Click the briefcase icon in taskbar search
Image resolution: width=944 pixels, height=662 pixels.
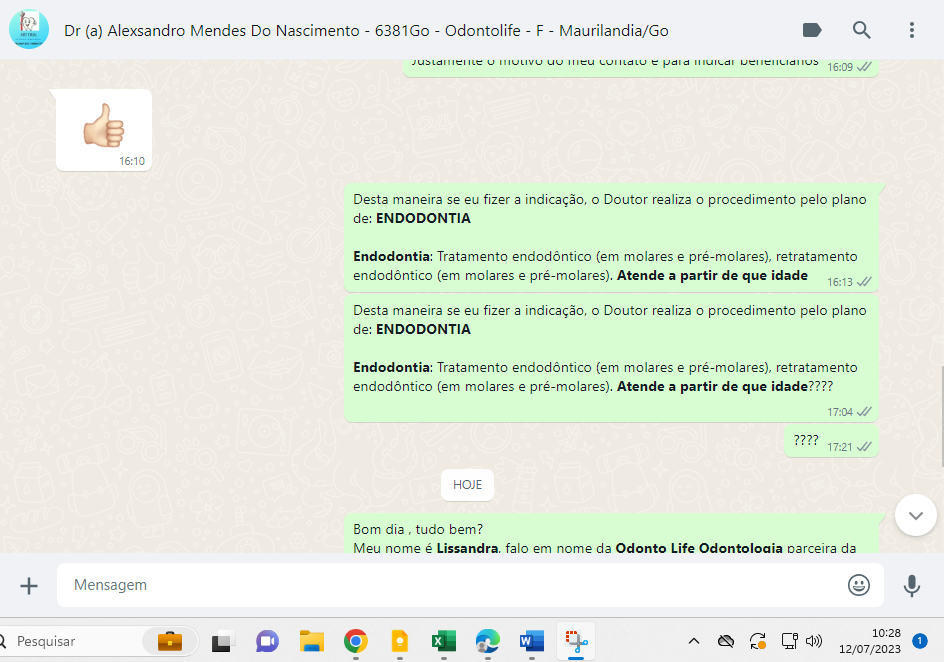point(170,642)
